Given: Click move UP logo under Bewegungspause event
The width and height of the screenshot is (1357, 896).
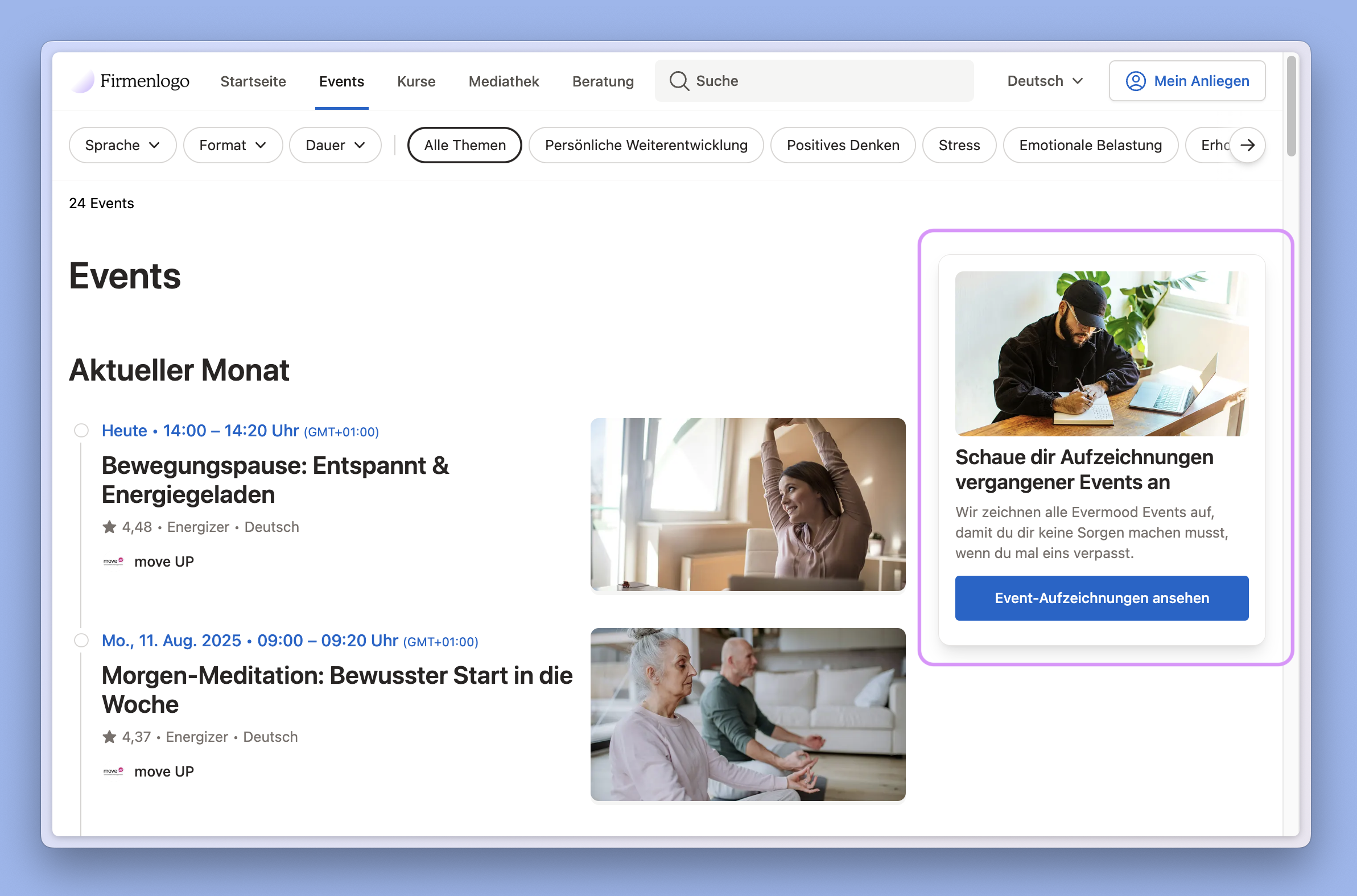Looking at the screenshot, I should pos(113,561).
